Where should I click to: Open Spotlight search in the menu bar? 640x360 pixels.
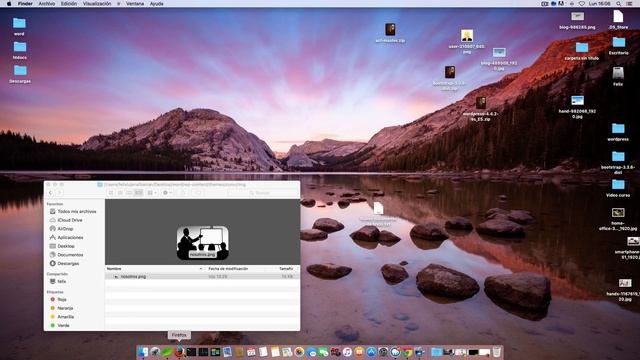pyautogui.click(x=619, y=4)
